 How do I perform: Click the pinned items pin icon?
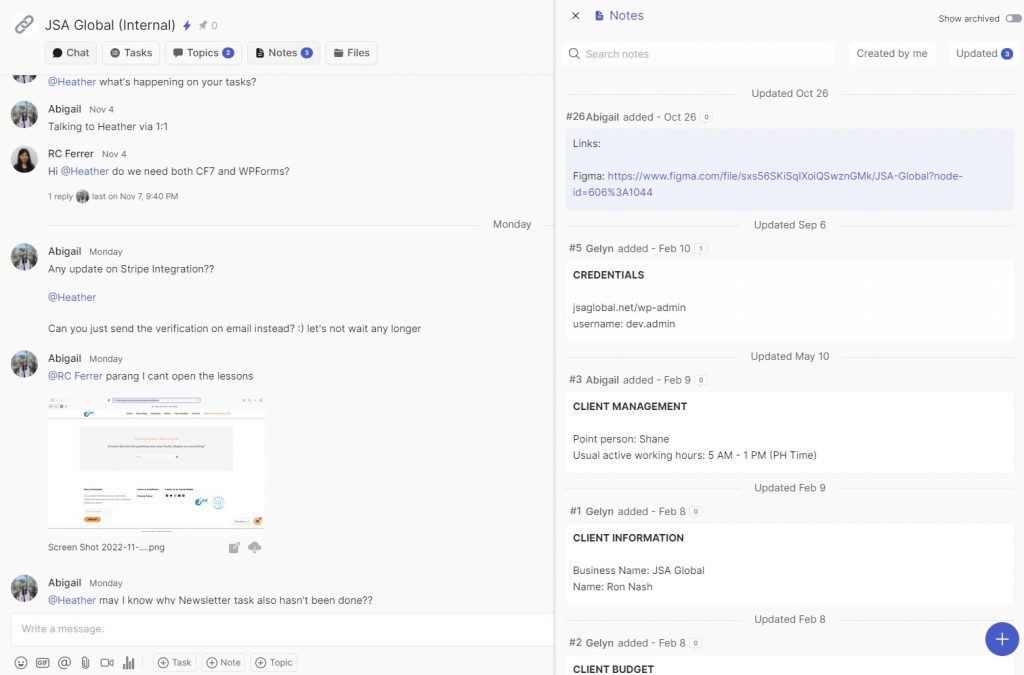[203, 25]
